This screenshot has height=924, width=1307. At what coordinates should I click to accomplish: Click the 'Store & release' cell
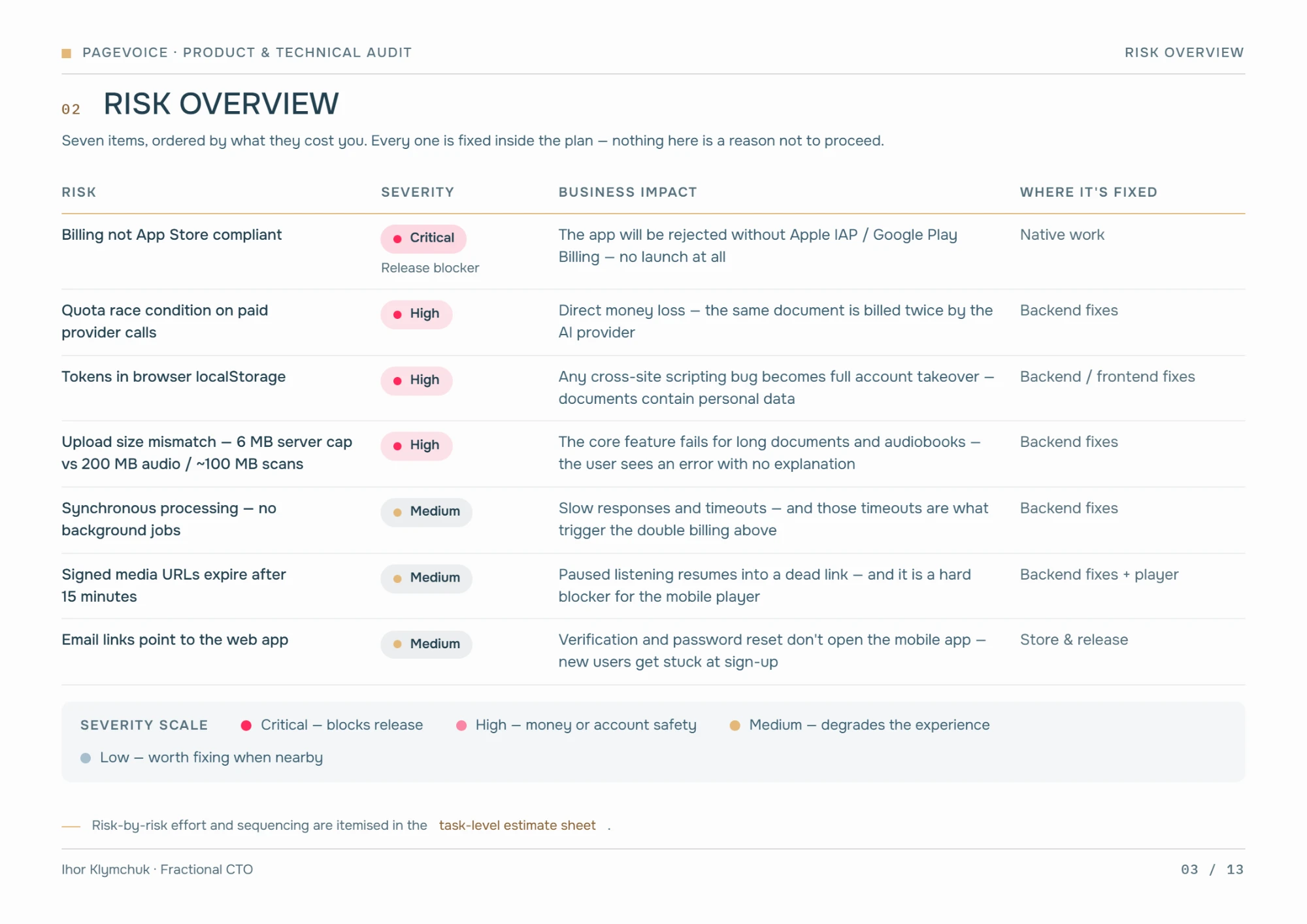click(x=1074, y=640)
